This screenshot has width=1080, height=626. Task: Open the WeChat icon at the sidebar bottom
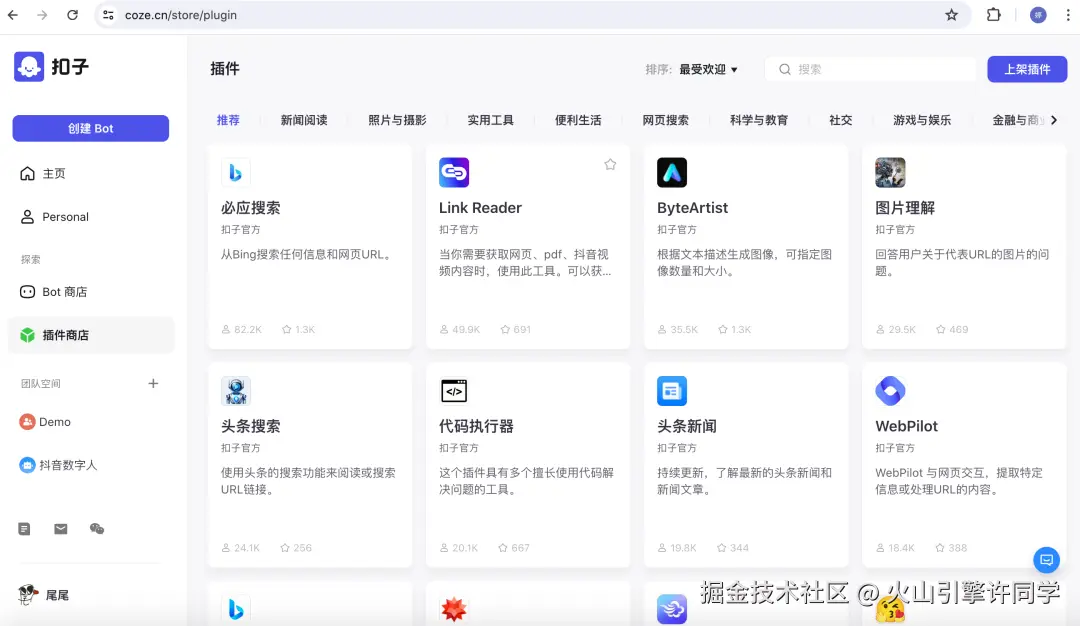(x=97, y=529)
